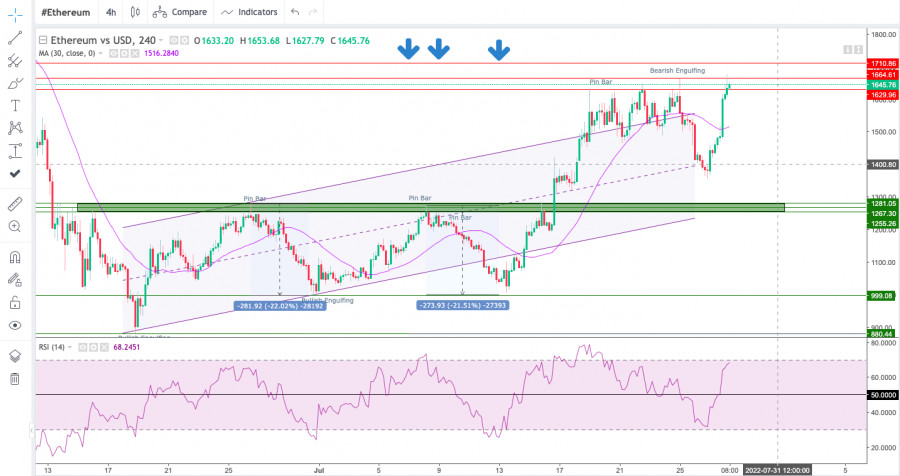Open the #Ethereum symbol search
Screen dimensions: 900x476
[65, 12]
